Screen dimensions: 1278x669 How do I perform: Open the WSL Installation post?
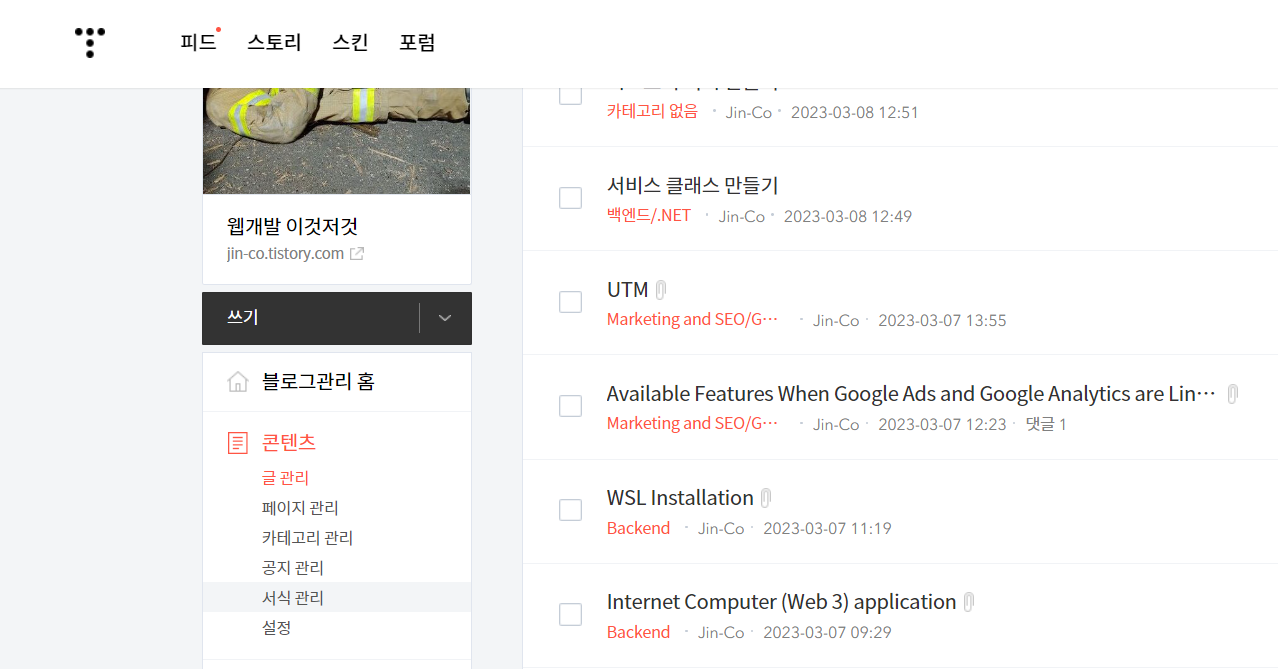click(680, 498)
